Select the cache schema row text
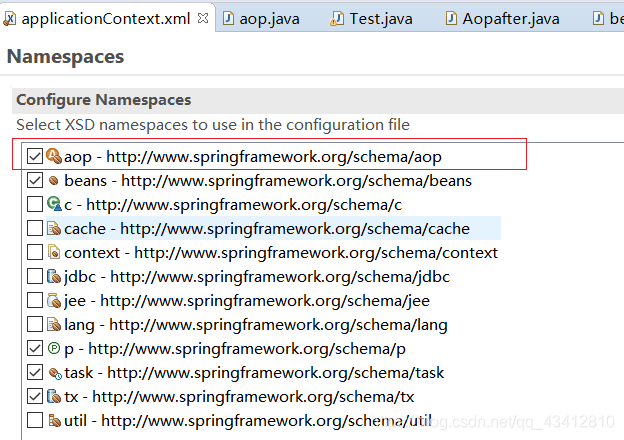 [267, 229]
